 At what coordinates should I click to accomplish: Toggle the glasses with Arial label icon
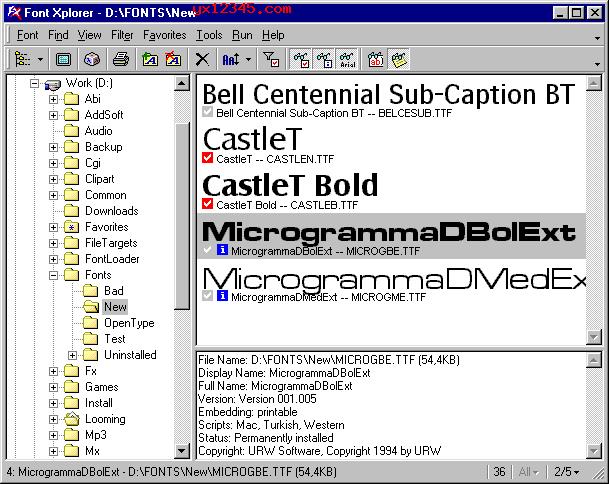click(x=348, y=60)
